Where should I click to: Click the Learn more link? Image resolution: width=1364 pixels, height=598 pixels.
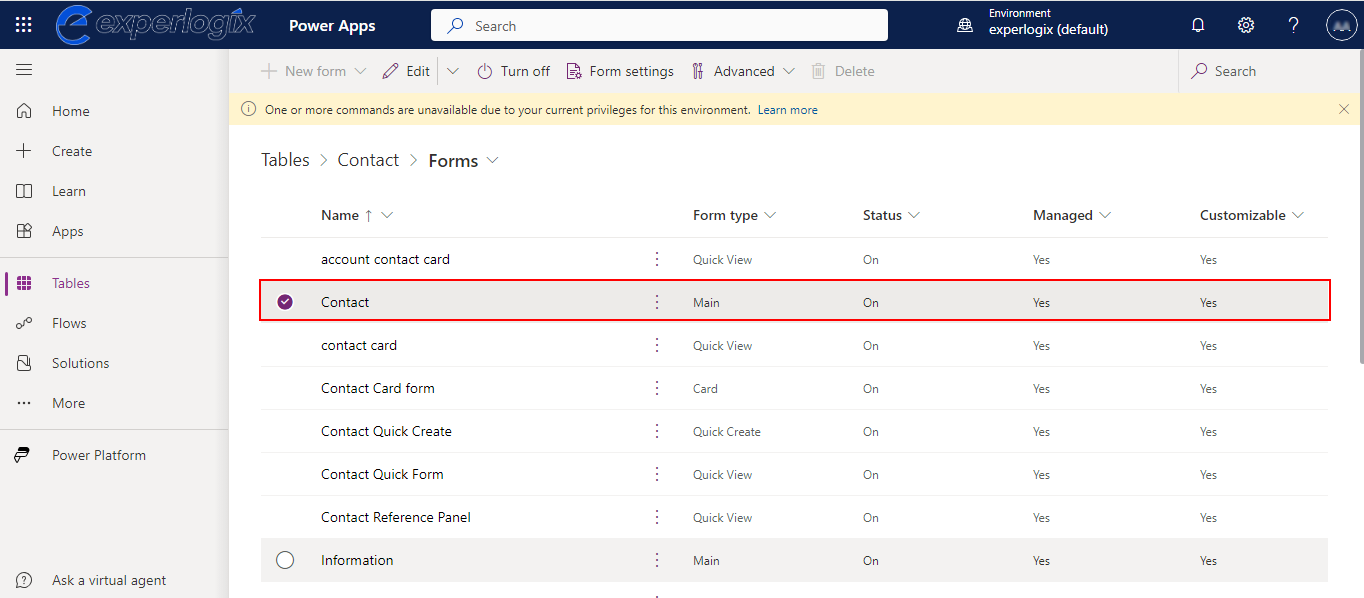pos(787,110)
